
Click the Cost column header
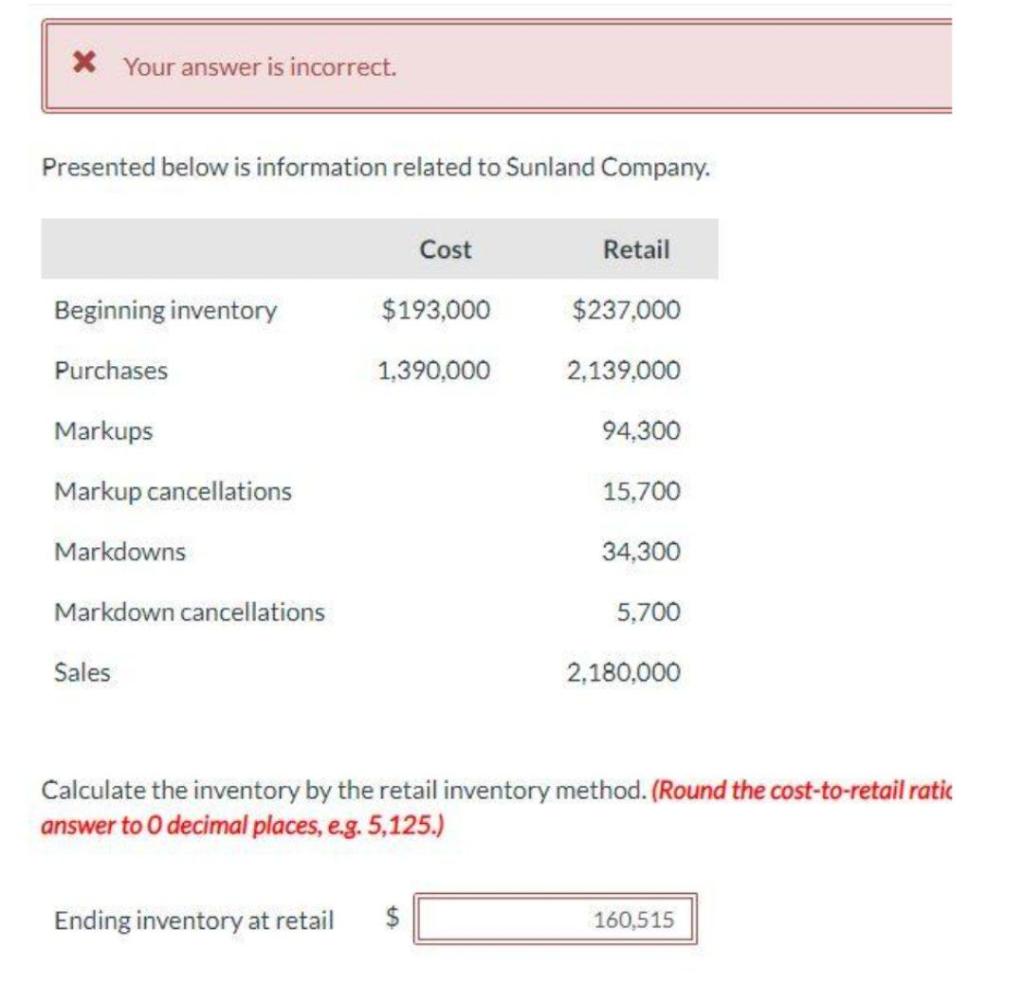point(444,249)
